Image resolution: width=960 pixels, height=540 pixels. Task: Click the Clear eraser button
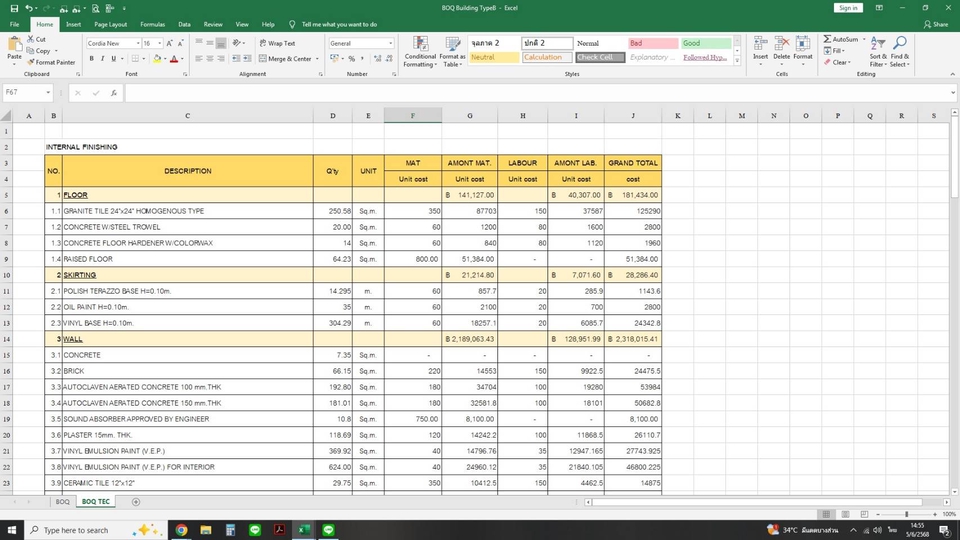(837, 62)
